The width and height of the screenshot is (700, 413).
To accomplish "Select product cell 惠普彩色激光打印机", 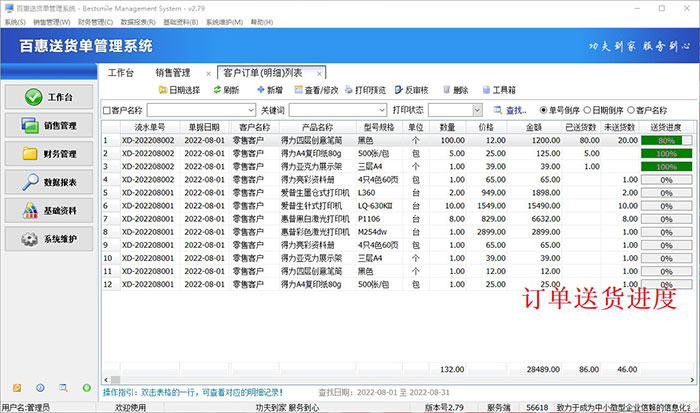I will click(315, 232).
